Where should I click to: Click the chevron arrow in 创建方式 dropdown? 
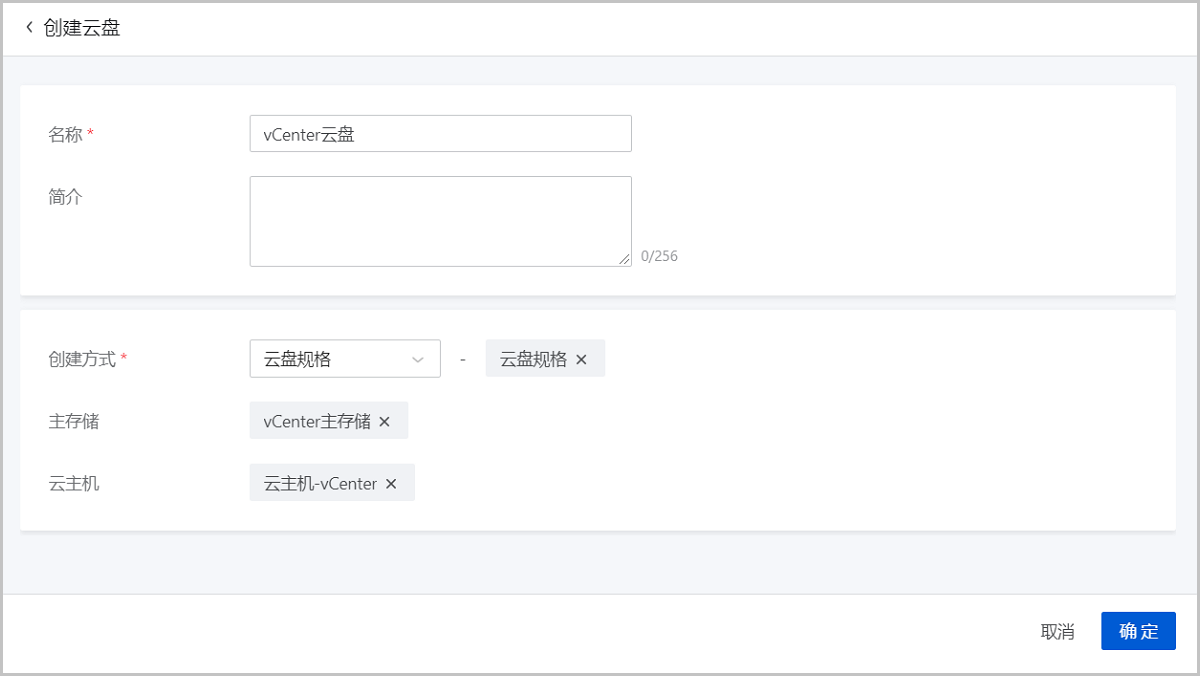point(417,360)
